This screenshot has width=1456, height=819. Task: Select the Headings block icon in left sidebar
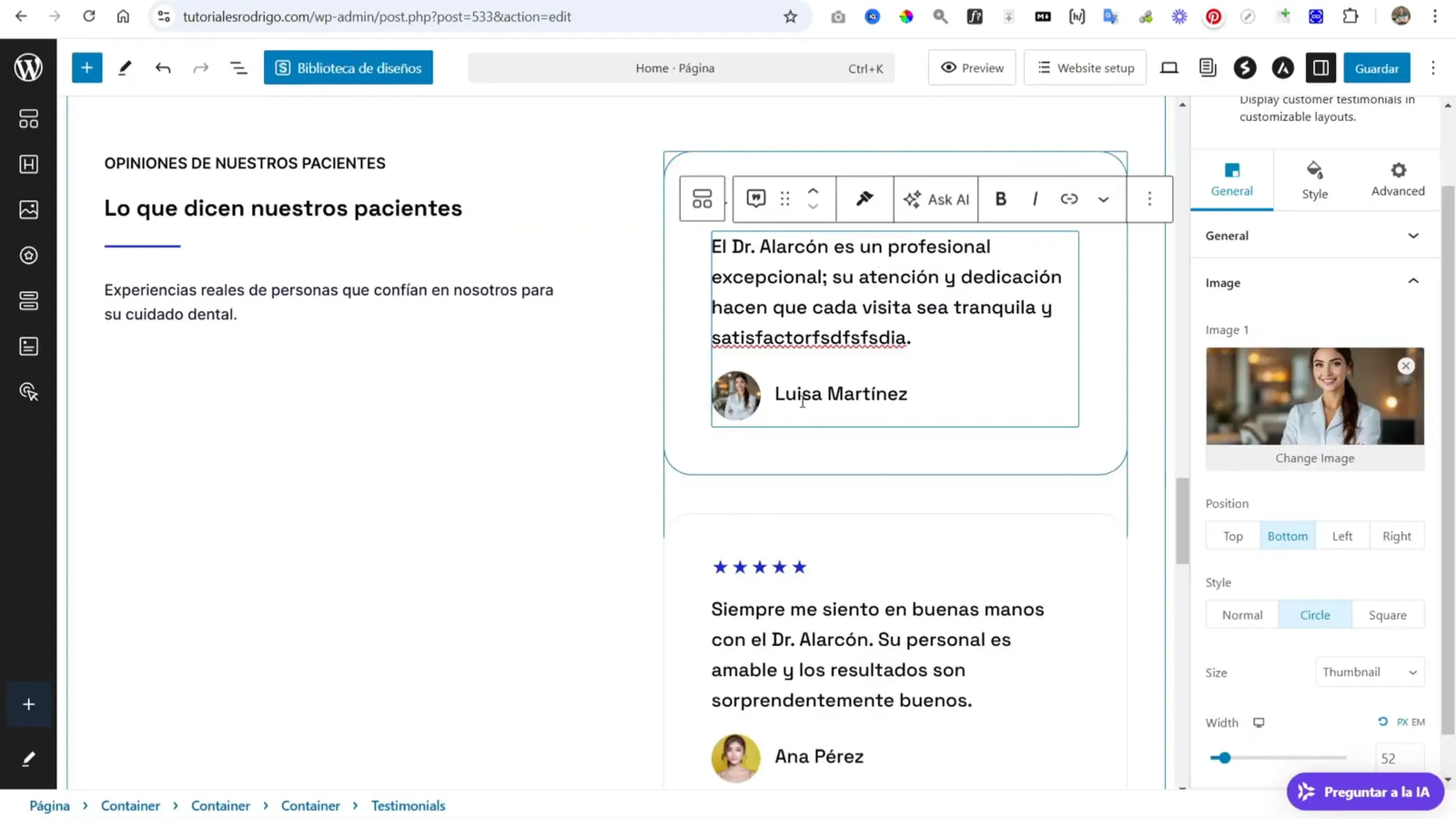pos(28,165)
